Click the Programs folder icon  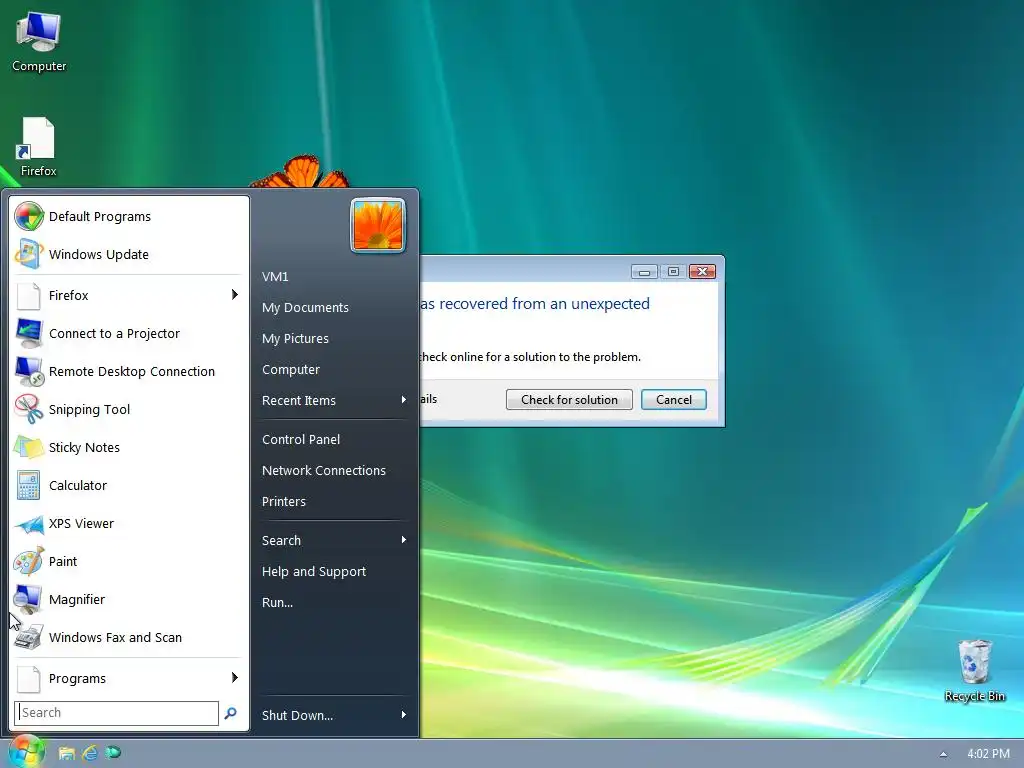tap(29, 679)
